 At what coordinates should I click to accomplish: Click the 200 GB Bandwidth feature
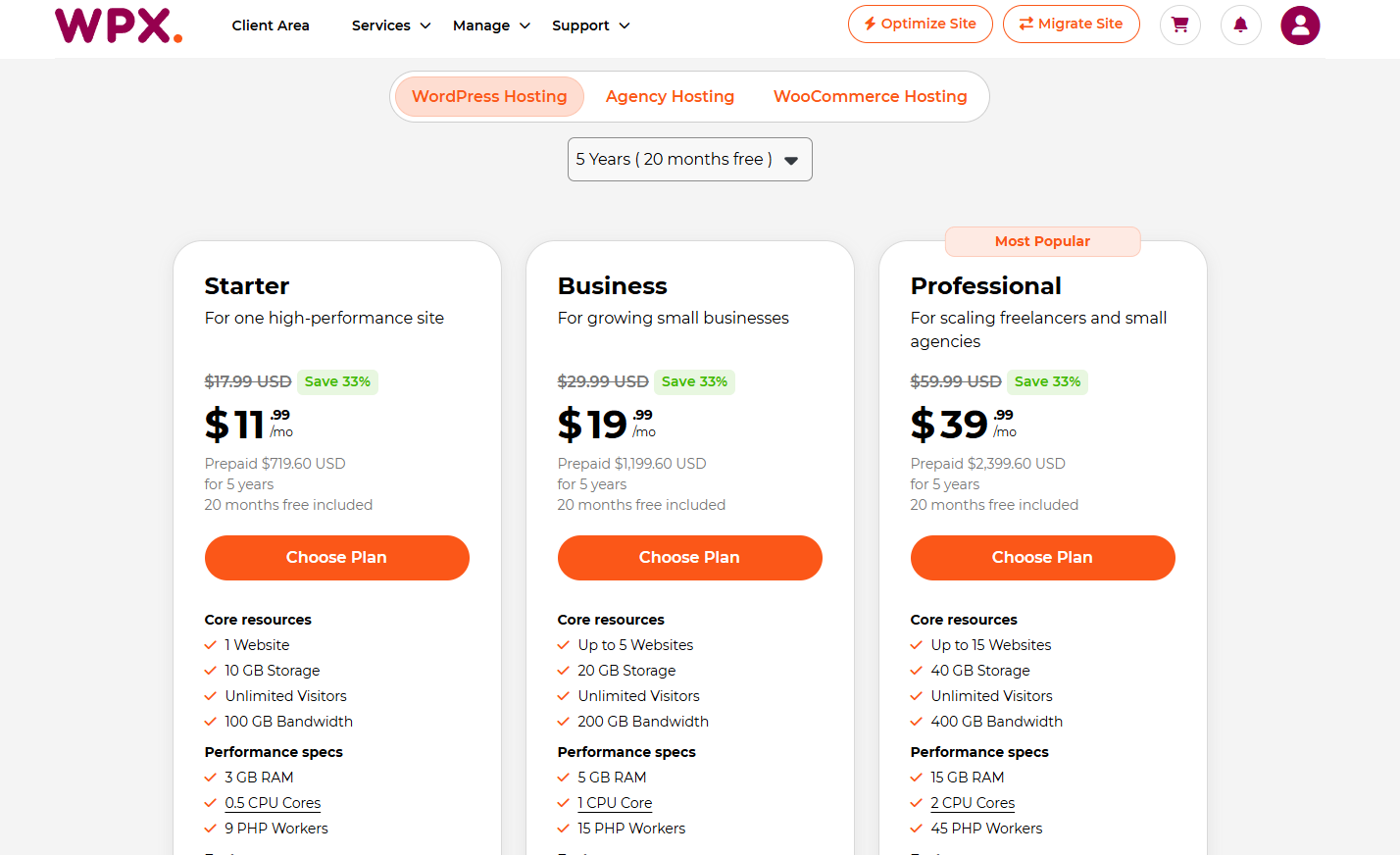643,722
